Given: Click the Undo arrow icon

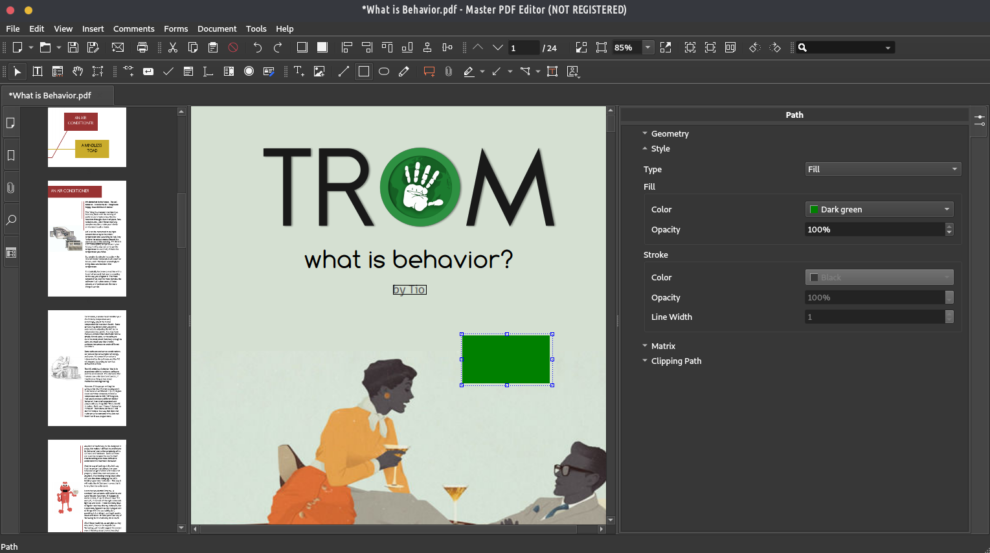Looking at the screenshot, I should click(x=257, y=47).
